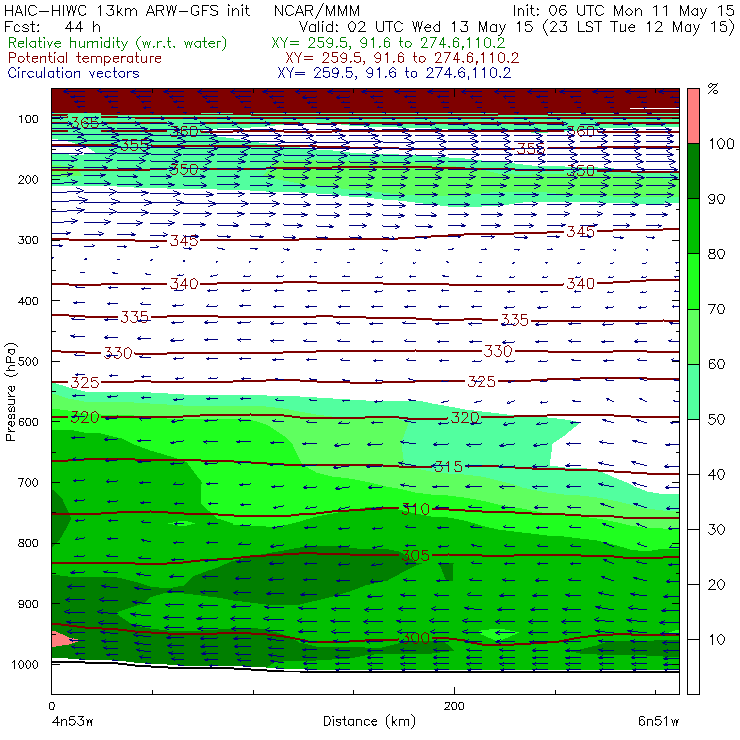Click the '%' unit label above color bar

pos(713,89)
